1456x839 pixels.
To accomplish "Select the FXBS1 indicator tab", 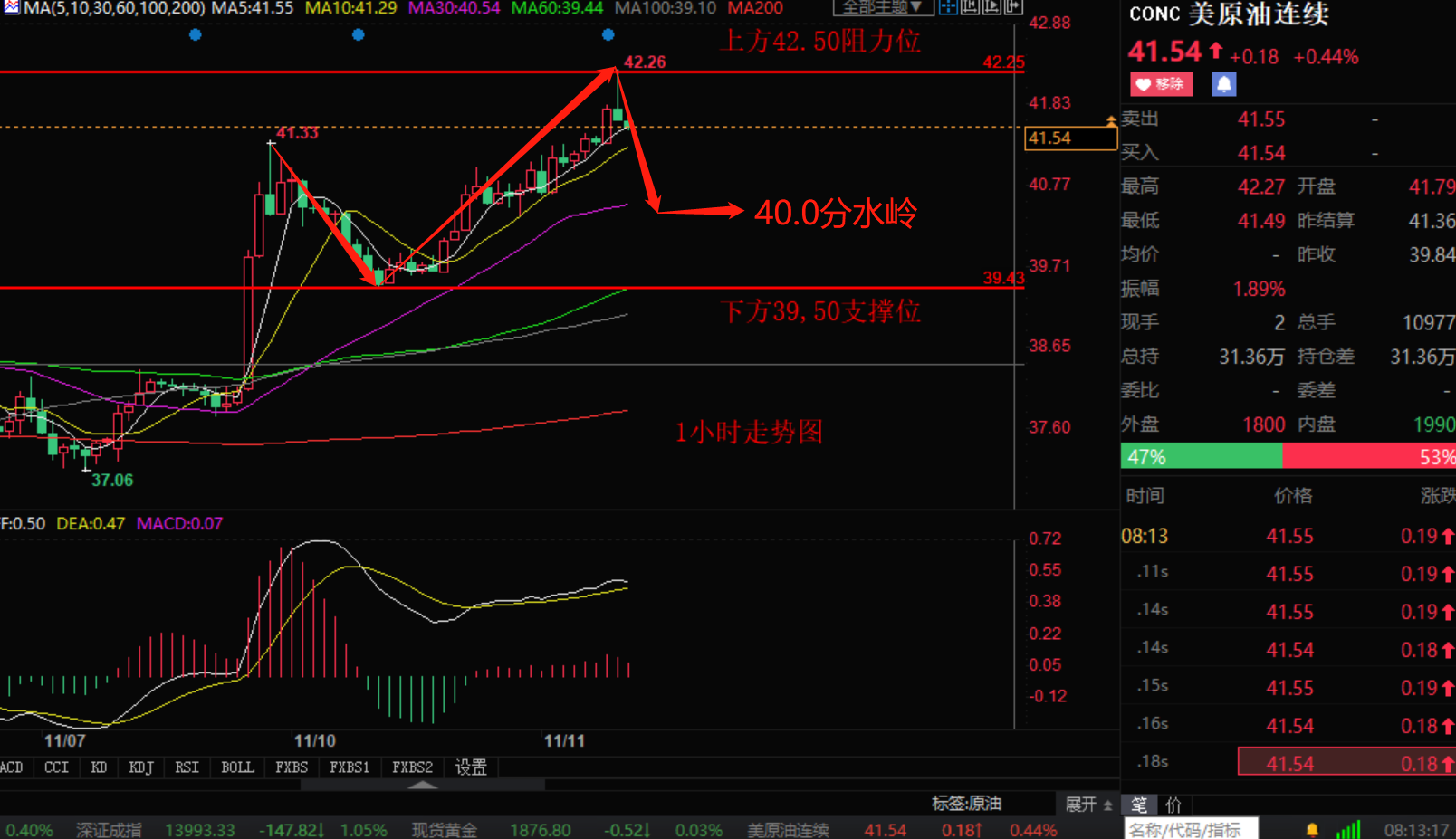I will pyautogui.click(x=350, y=767).
